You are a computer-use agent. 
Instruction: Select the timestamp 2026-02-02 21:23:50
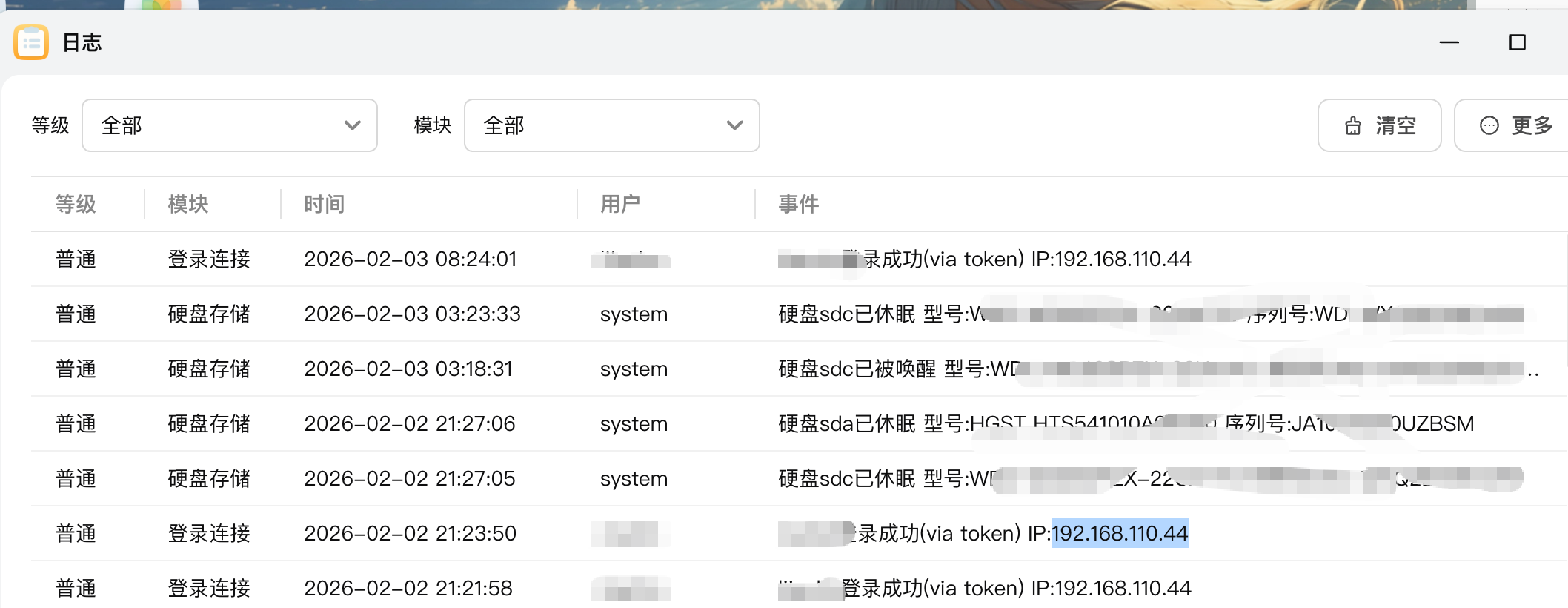click(x=411, y=534)
